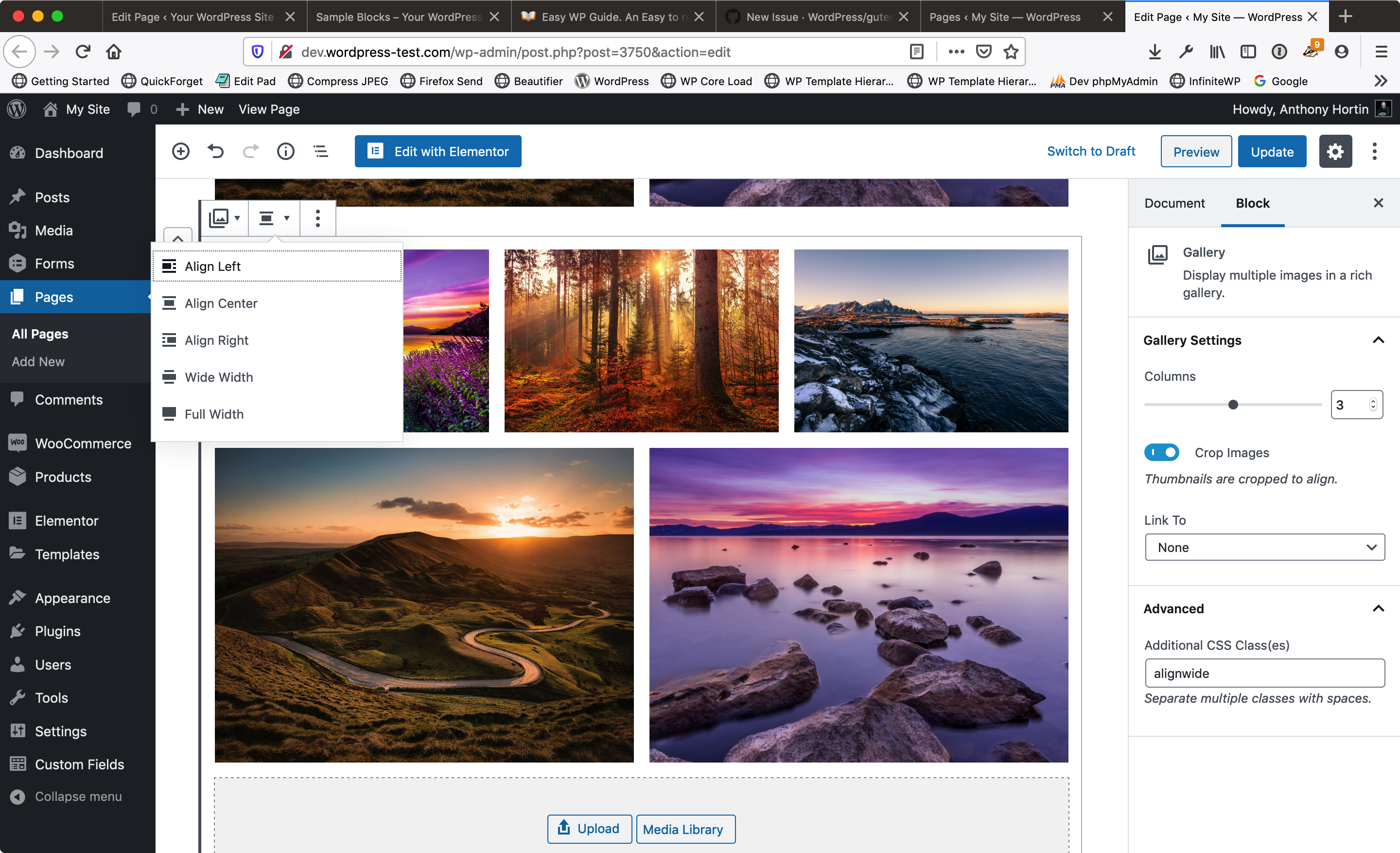Go back in browser history
The image size is (1400, 853).
click(x=19, y=52)
